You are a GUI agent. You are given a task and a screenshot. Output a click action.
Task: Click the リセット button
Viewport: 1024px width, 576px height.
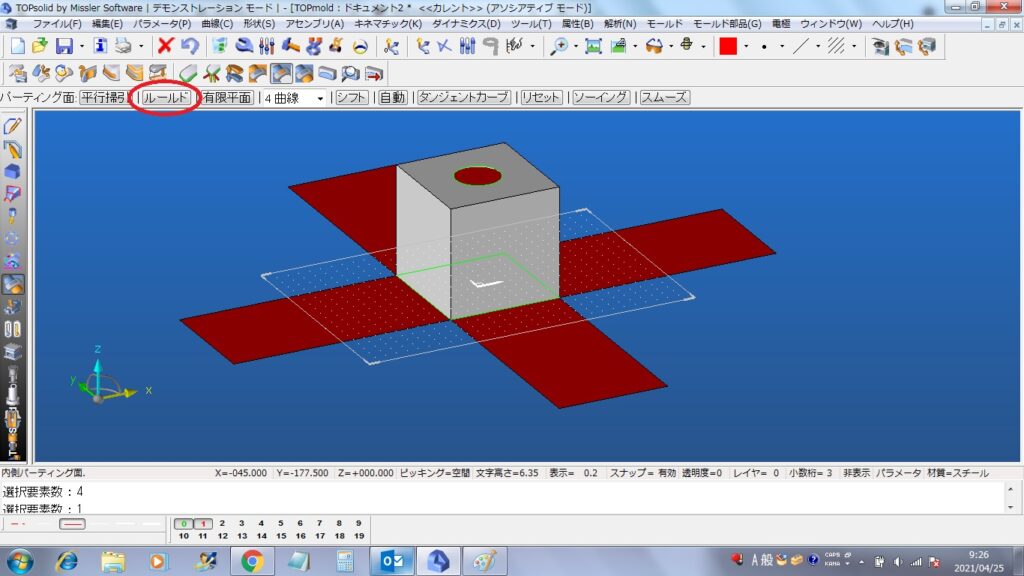point(541,98)
